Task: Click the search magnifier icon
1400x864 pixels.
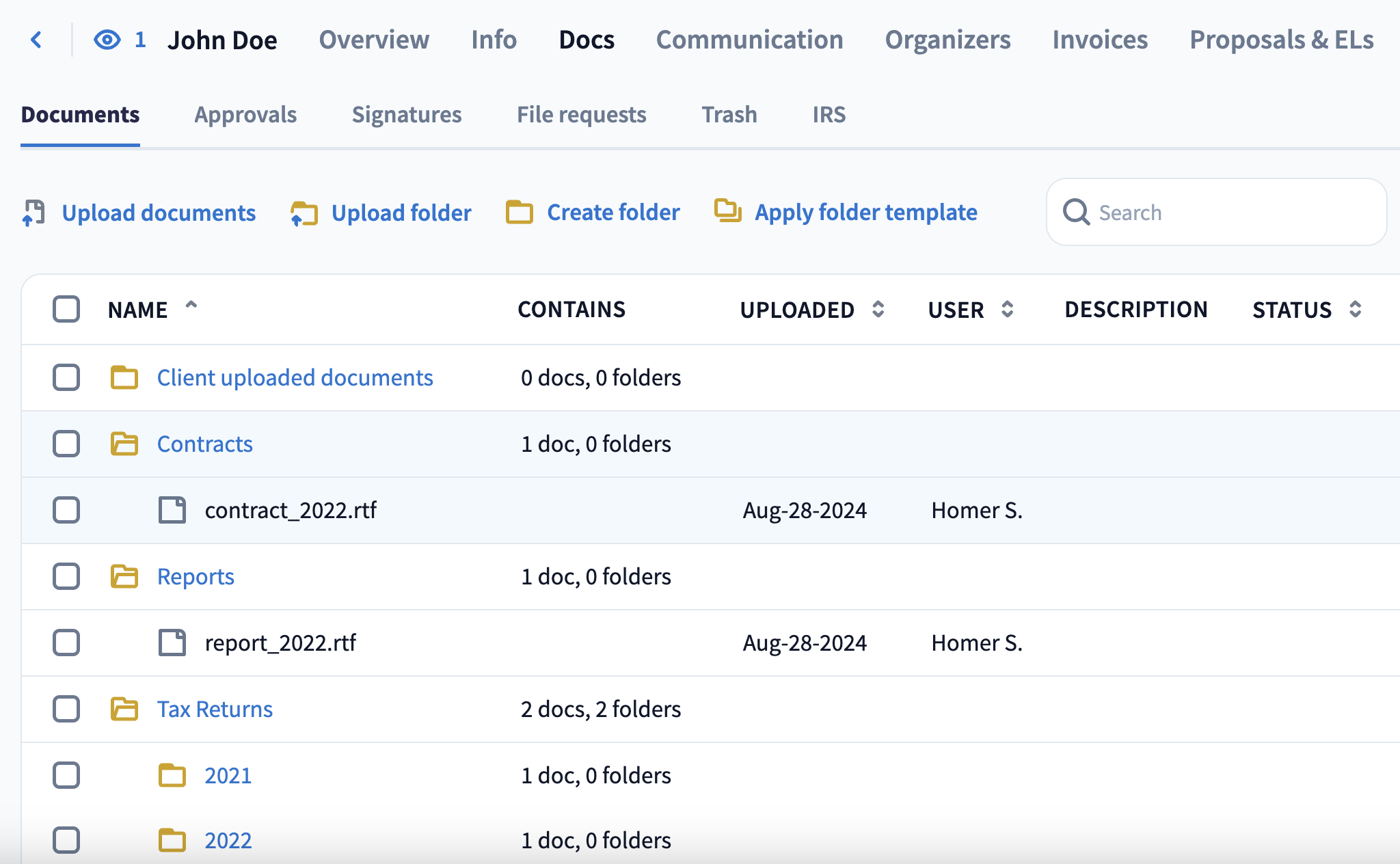Action: [1076, 212]
